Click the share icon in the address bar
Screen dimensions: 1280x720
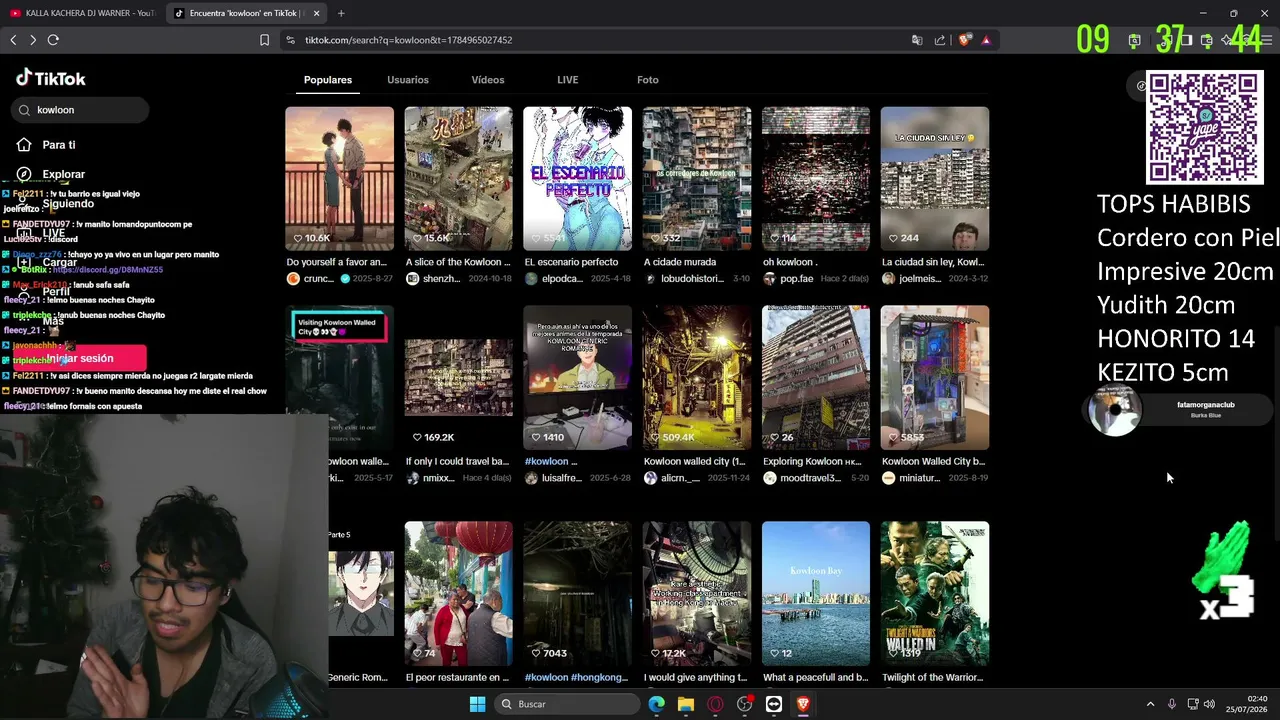[940, 40]
